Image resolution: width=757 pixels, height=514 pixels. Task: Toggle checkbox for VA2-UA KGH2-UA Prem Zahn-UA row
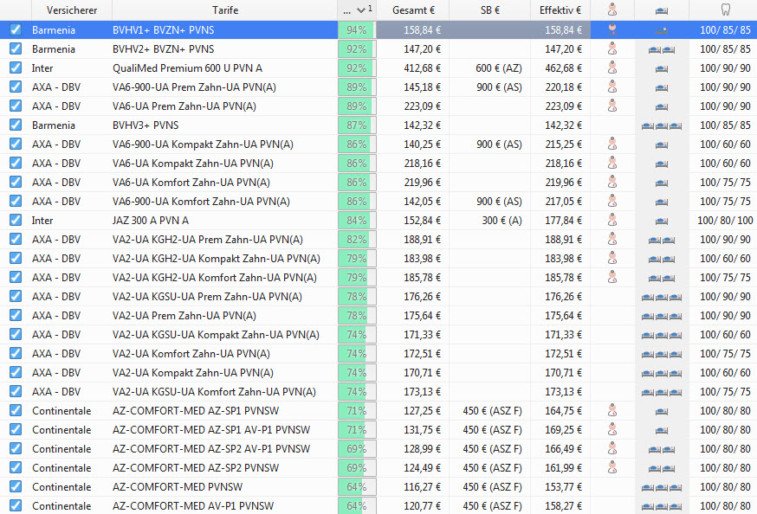click(x=15, y=239)
